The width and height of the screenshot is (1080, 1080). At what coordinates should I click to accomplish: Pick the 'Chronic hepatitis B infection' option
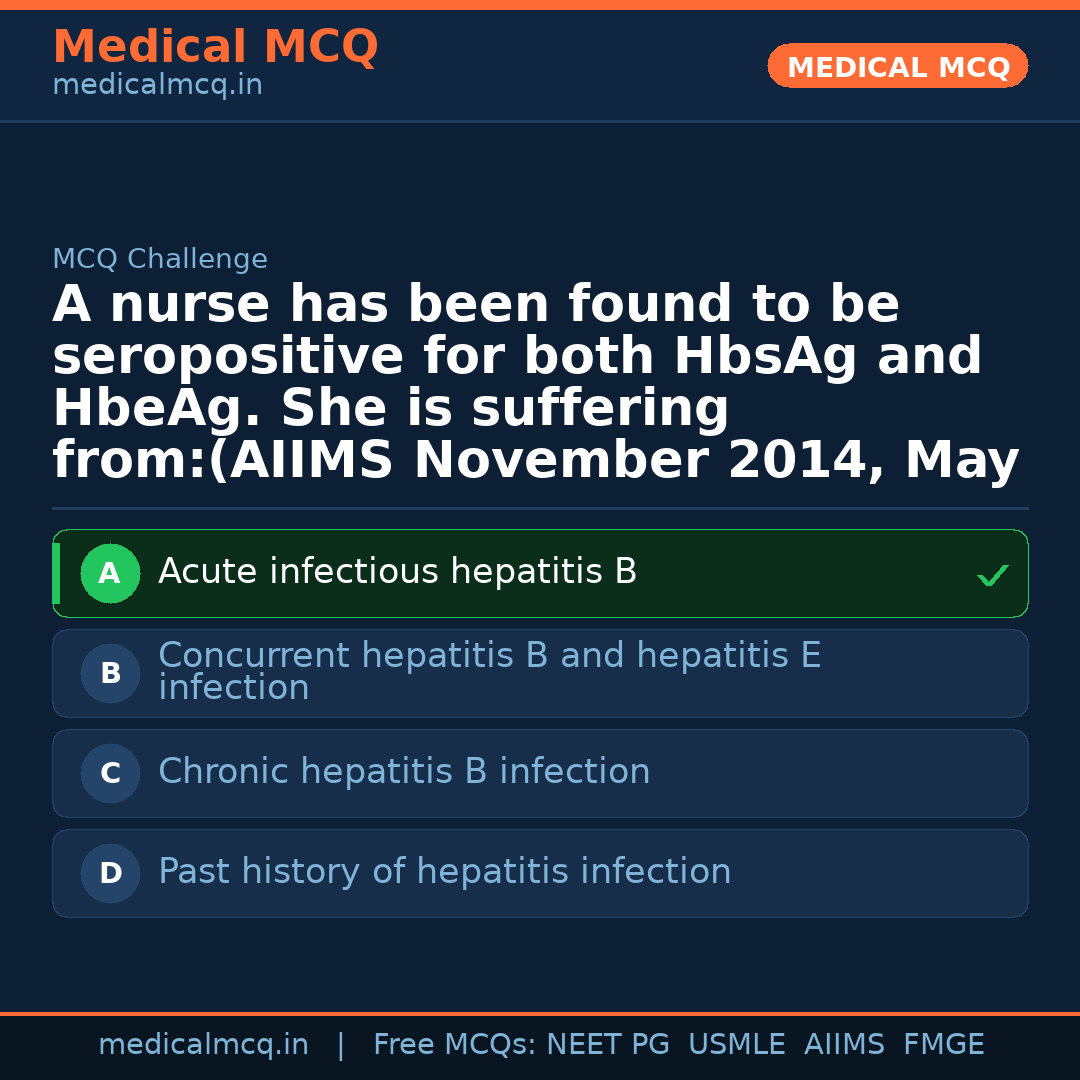coord(404,772)
